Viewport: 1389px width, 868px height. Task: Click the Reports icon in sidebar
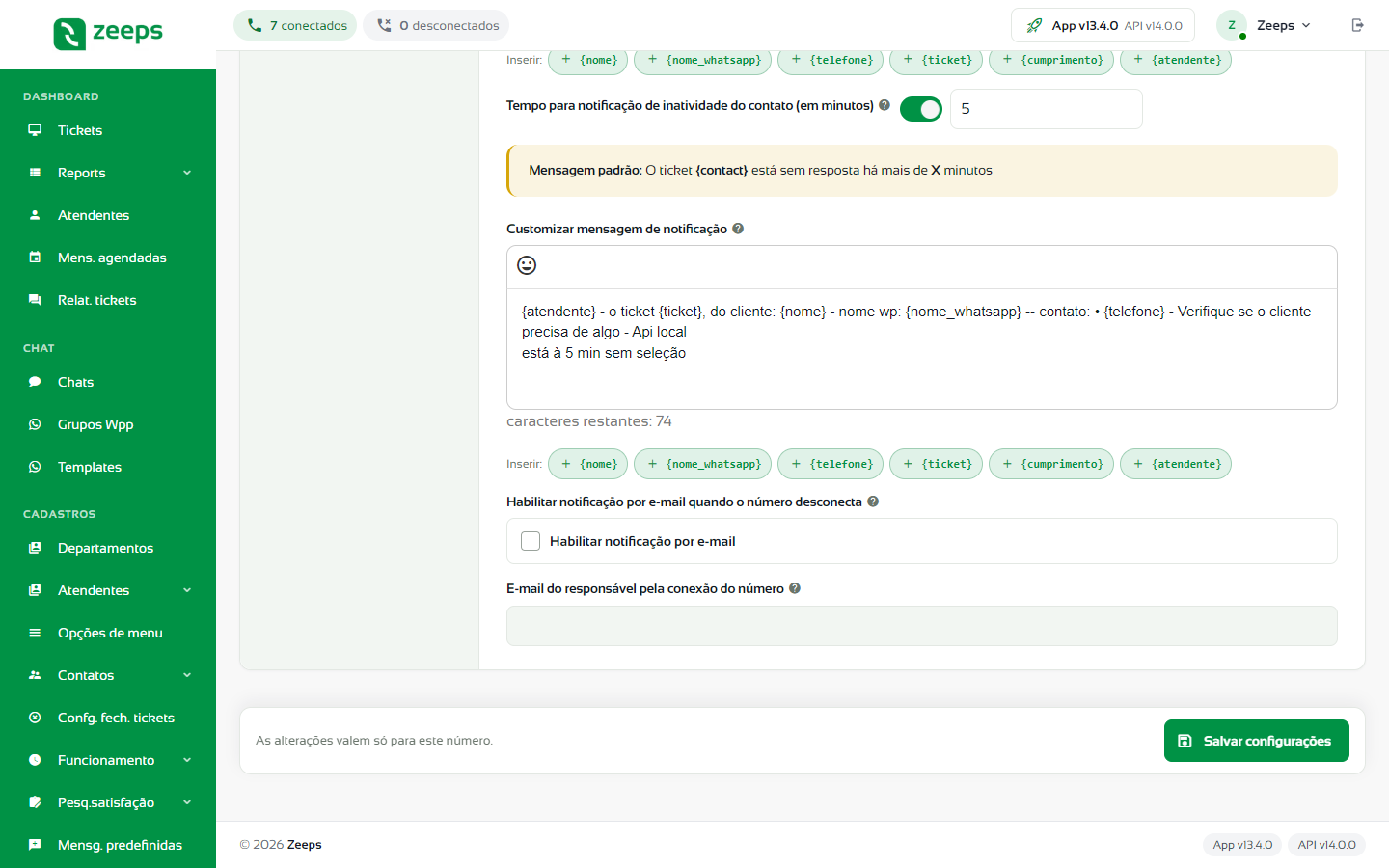(35, 173)
